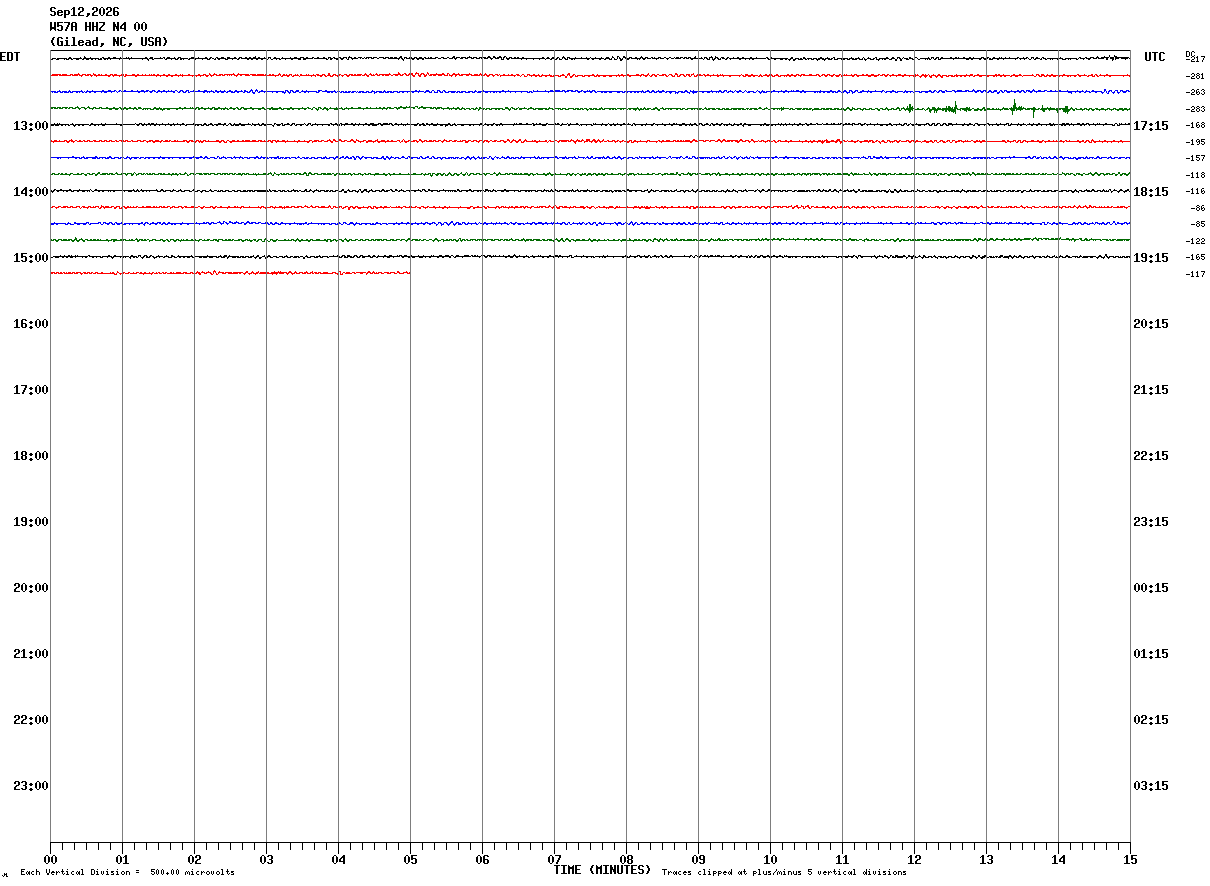Click the 15 minute axis tick label
1210x886 pixels.
click(x=1130, y=860)
